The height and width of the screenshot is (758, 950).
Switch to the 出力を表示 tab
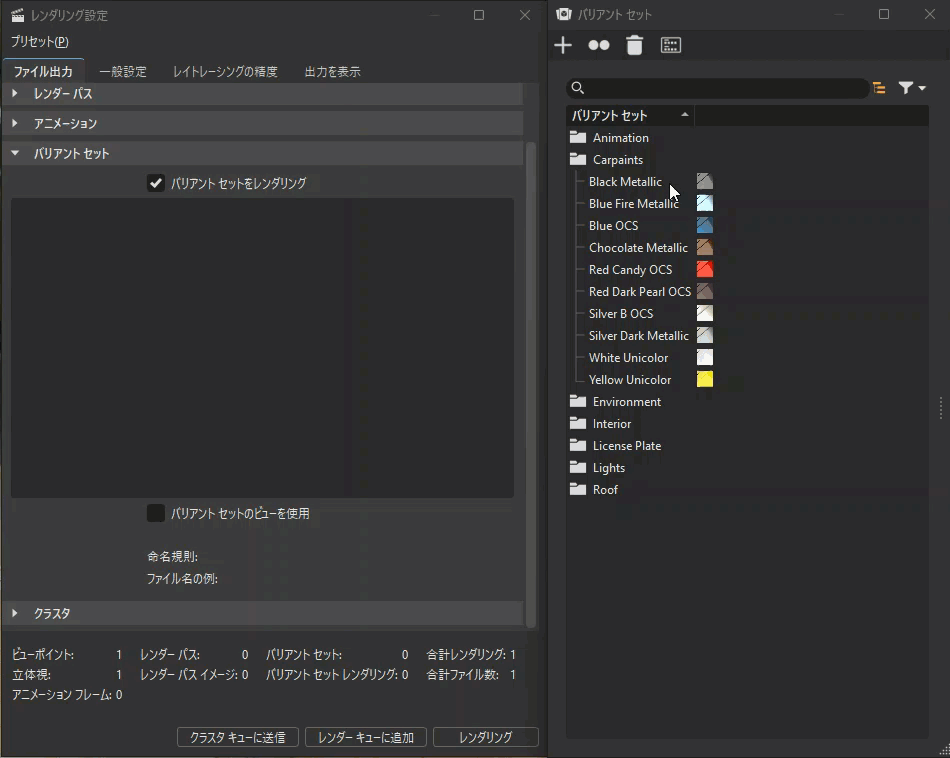[332, 71]
